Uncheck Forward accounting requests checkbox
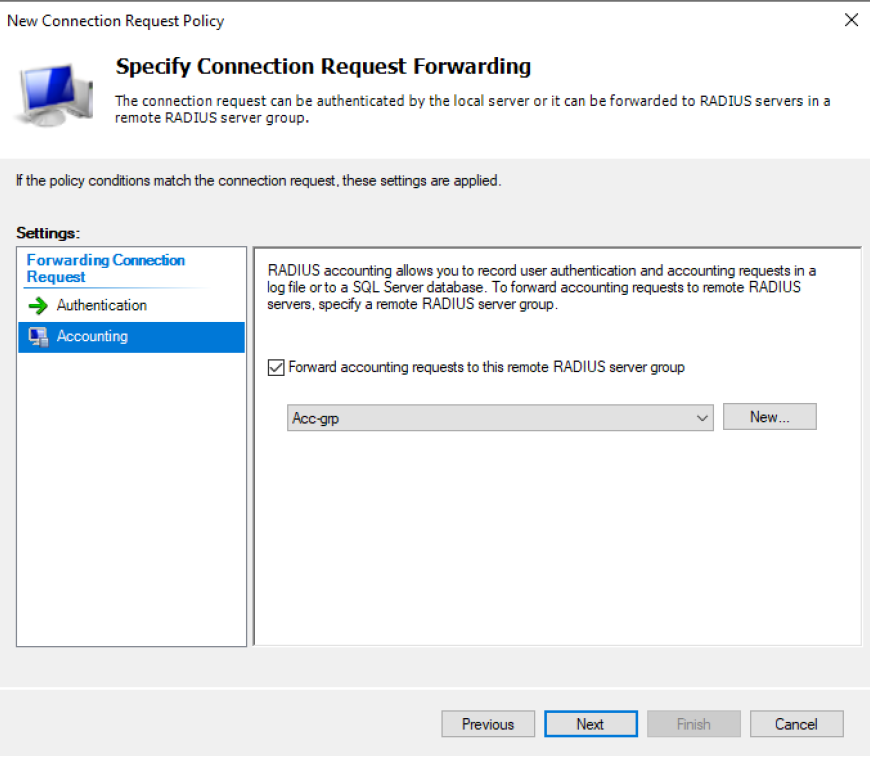 point(277,367)
